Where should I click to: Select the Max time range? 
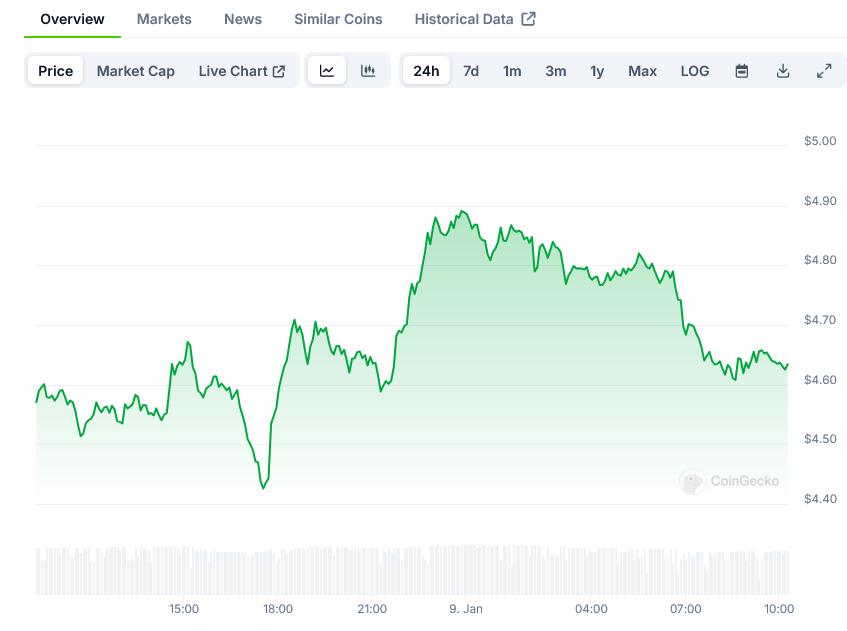tap(642, 71)
